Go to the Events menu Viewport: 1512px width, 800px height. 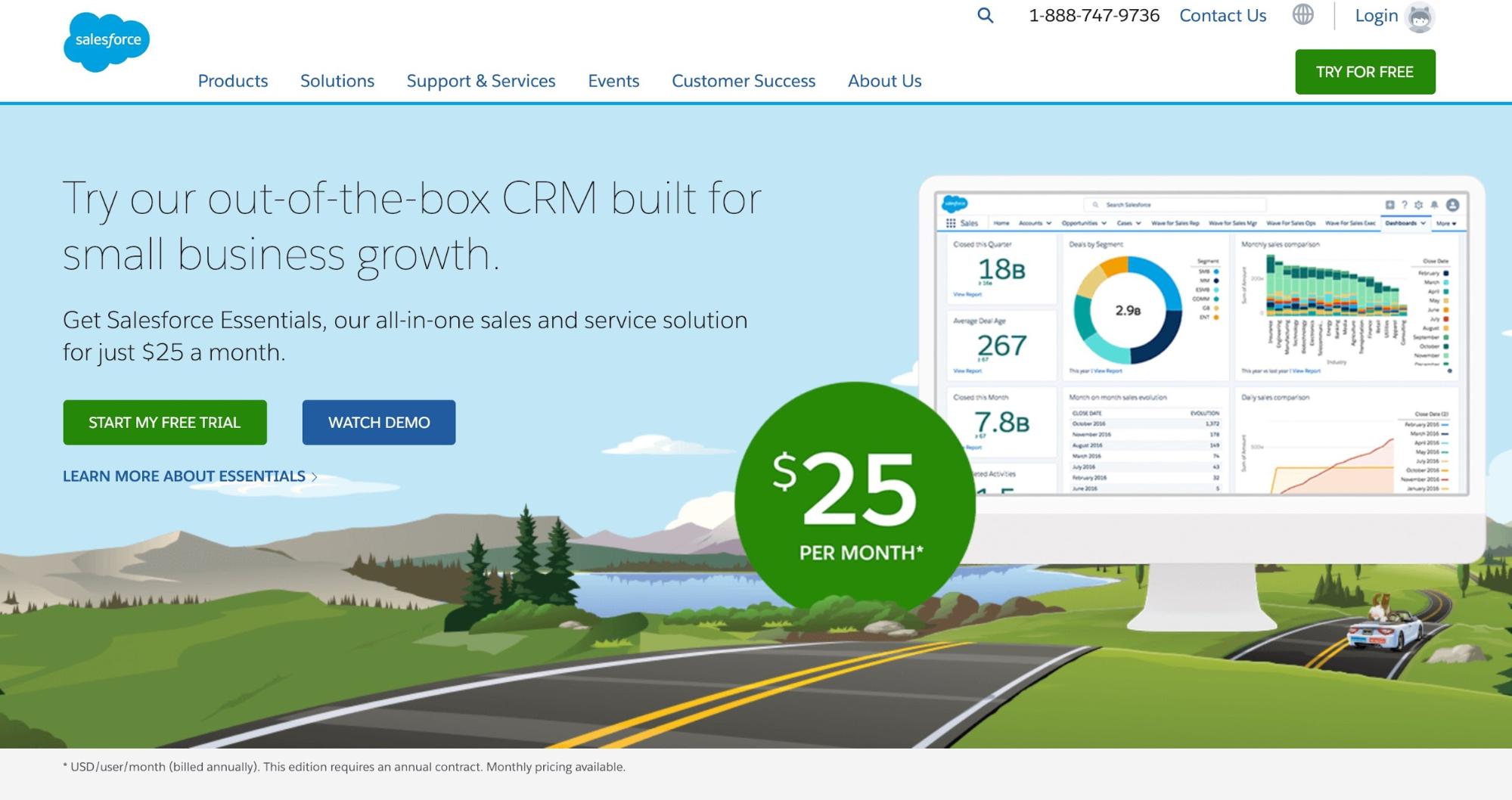[x=613, y=81]
